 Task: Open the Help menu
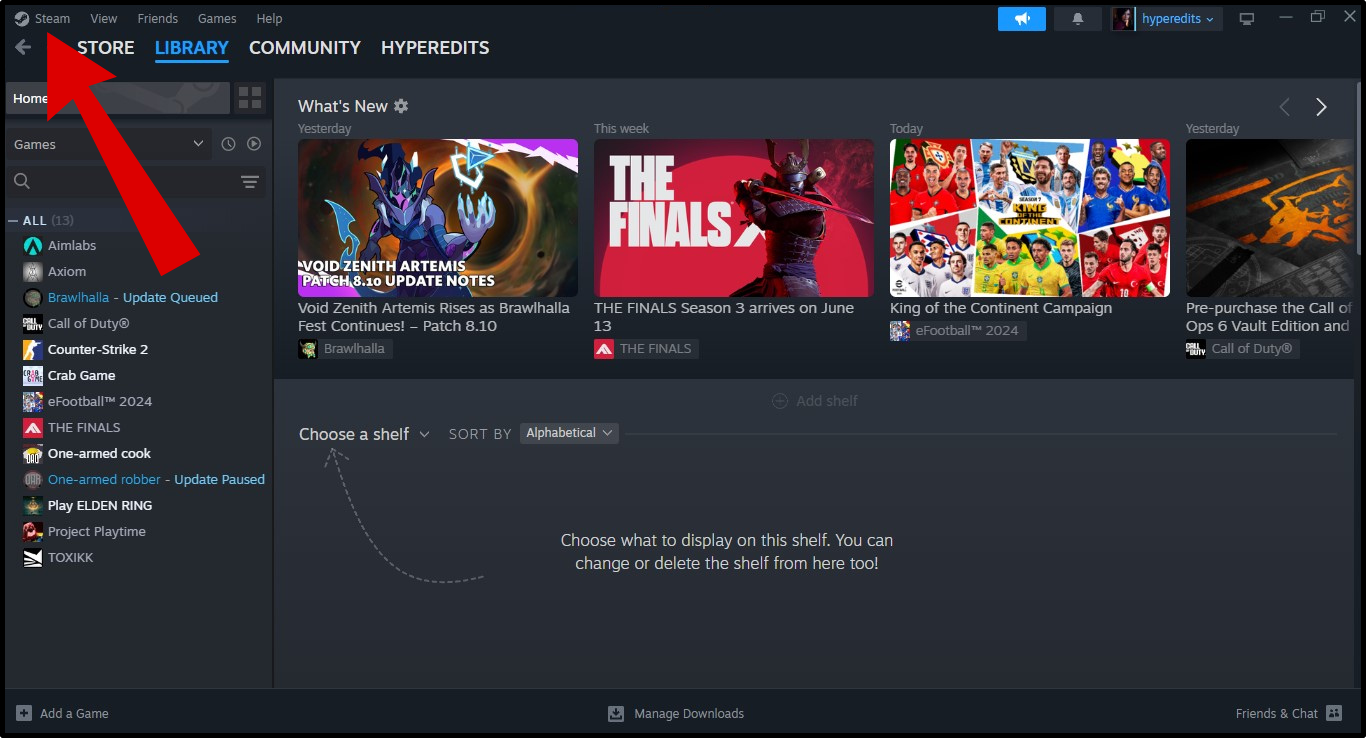269,18
